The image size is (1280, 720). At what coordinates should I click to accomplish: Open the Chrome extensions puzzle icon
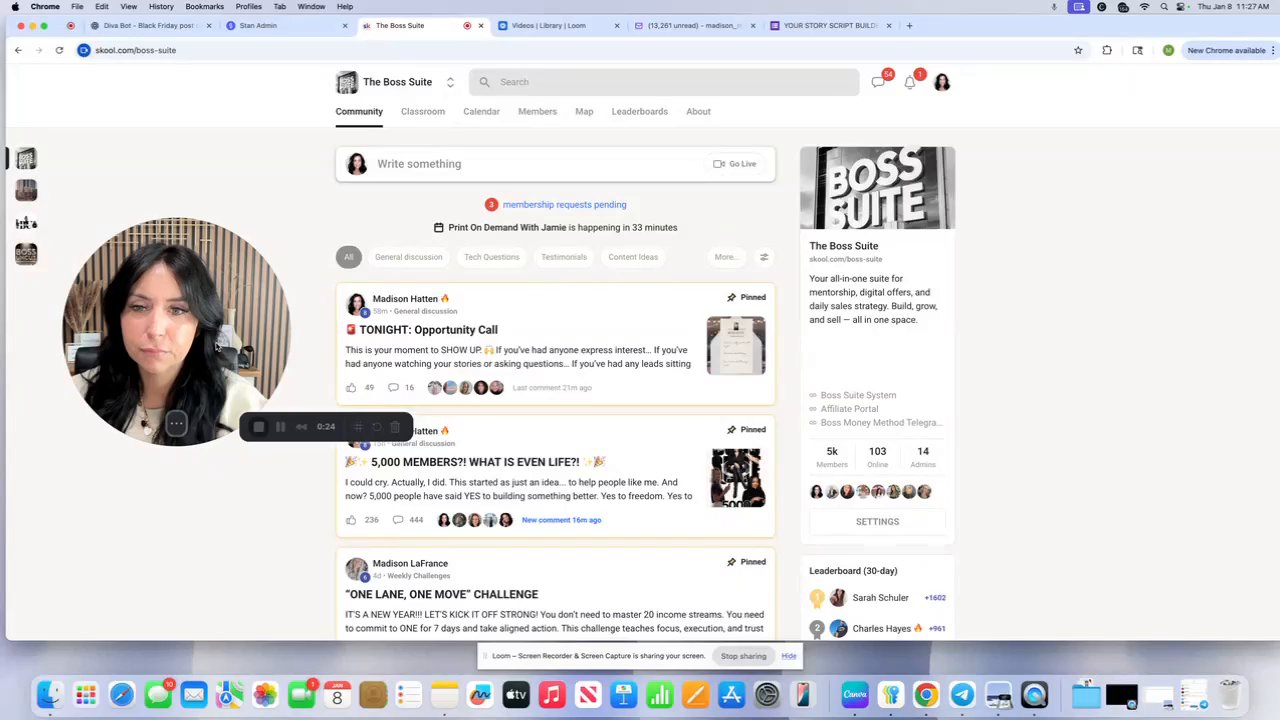1107,50
